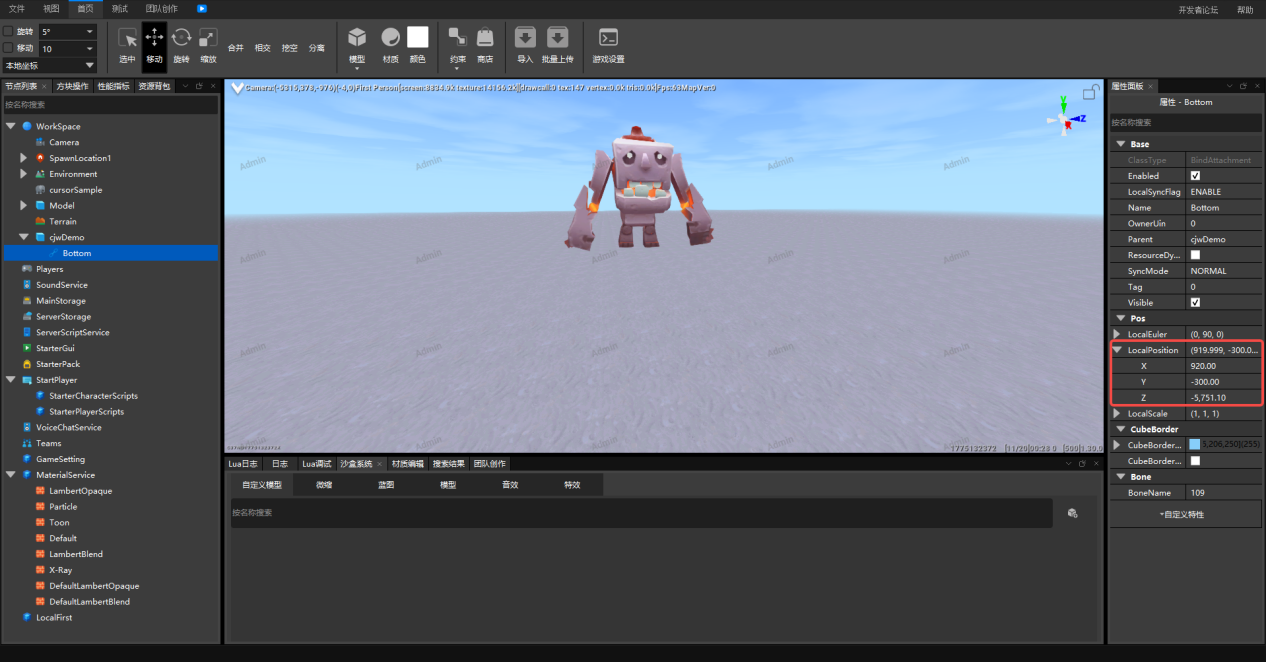Select the Terrain node

pyautogui.click(x=63, y=221)
